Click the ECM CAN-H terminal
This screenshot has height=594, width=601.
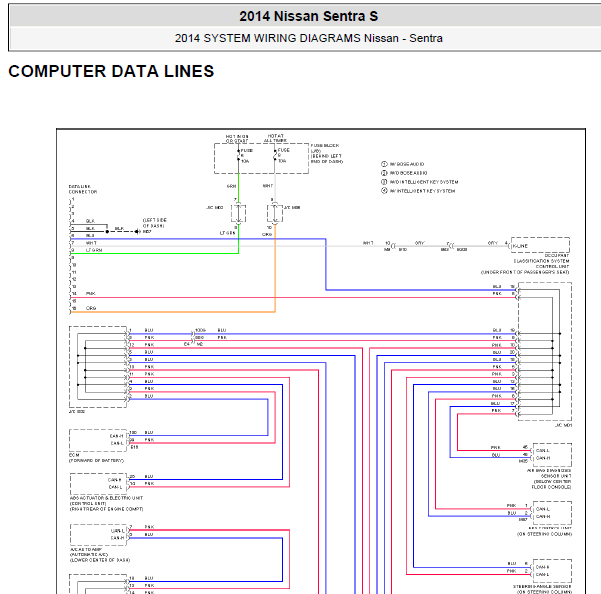117,436
